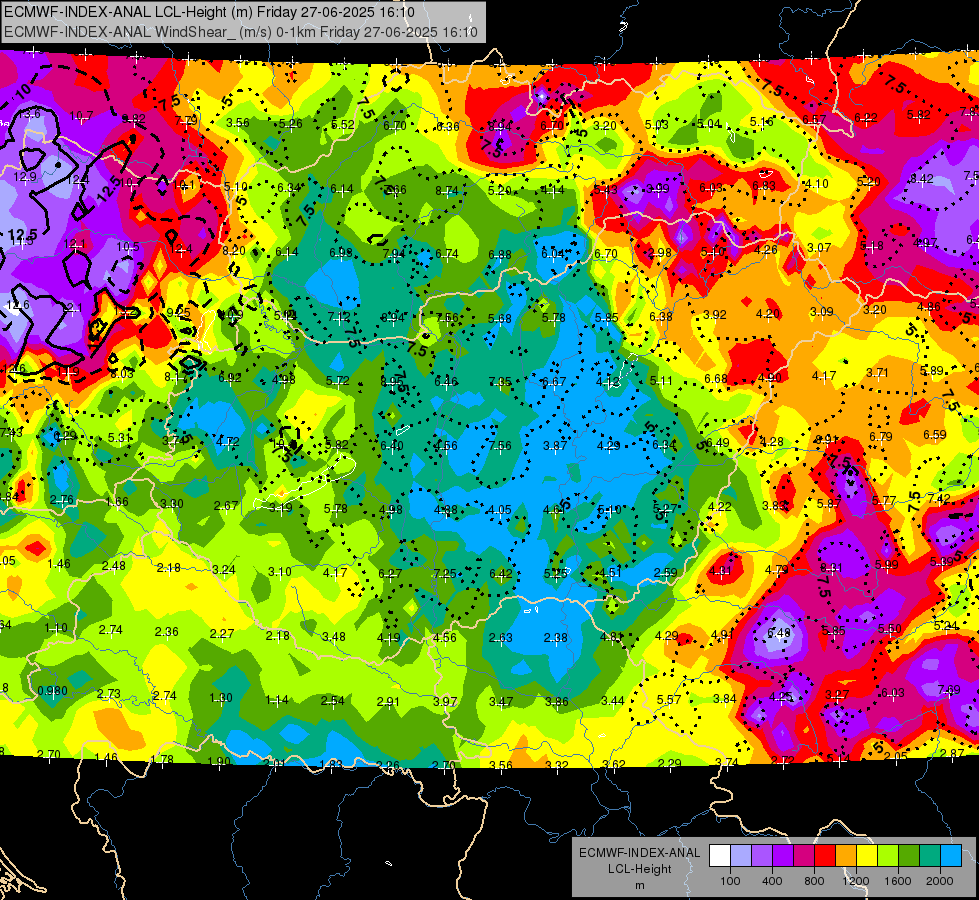Click the wind shear value '3.19'
The image size is (979, 900).
click(x=280, y=508)
